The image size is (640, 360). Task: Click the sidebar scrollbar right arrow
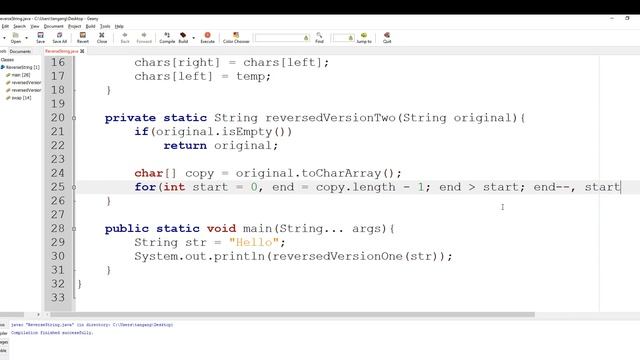[38, 315]
